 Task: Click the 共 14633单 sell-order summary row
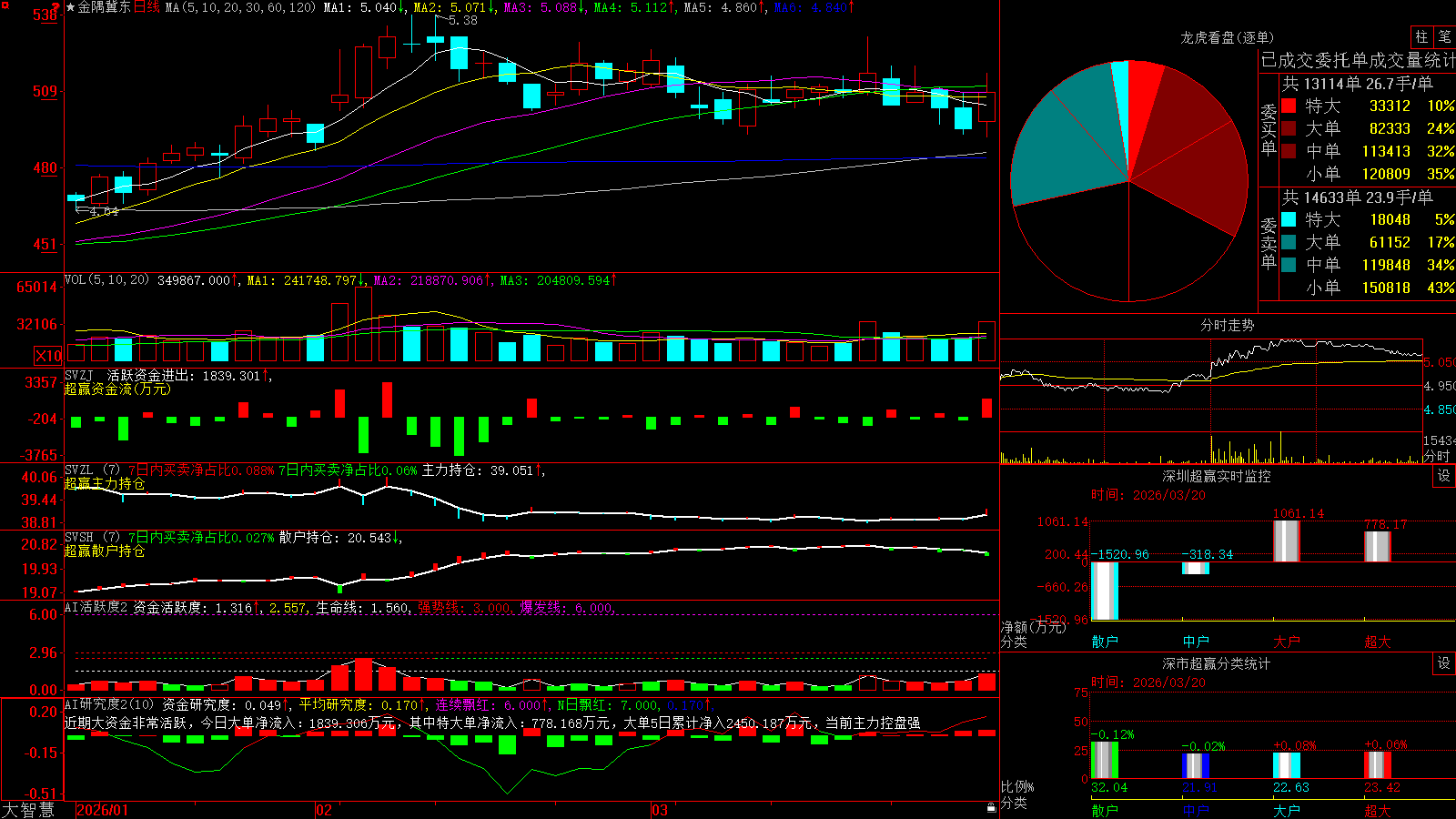point(1358,197)
